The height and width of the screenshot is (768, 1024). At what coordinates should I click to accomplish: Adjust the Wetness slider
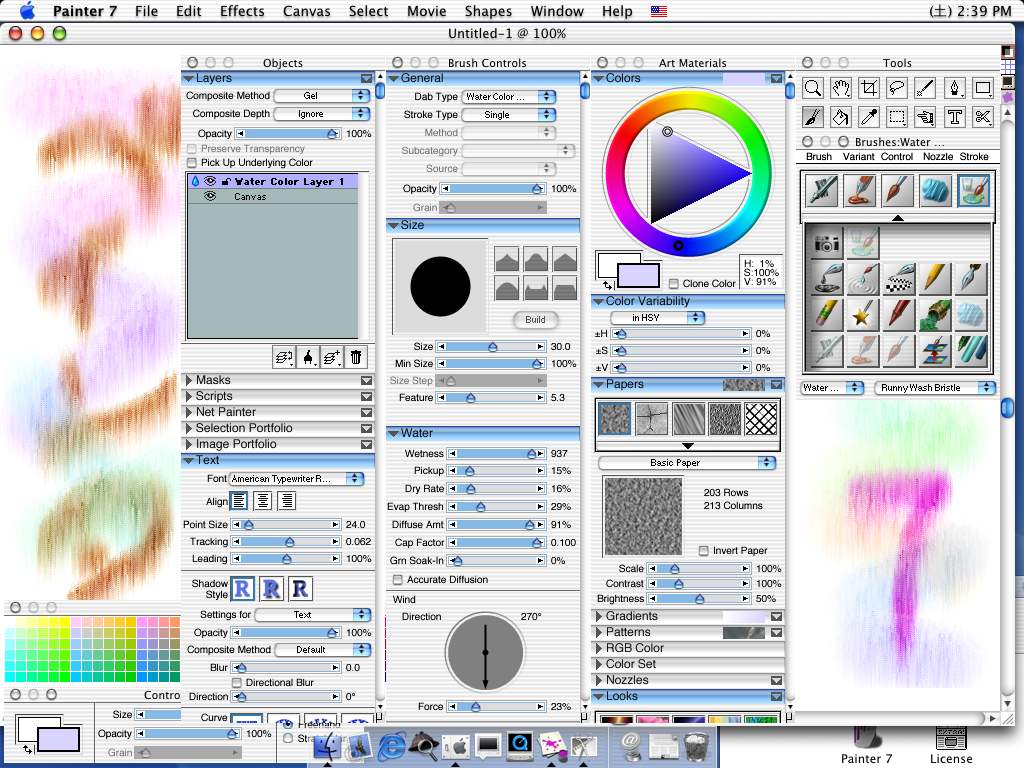[x=497, y=453]
